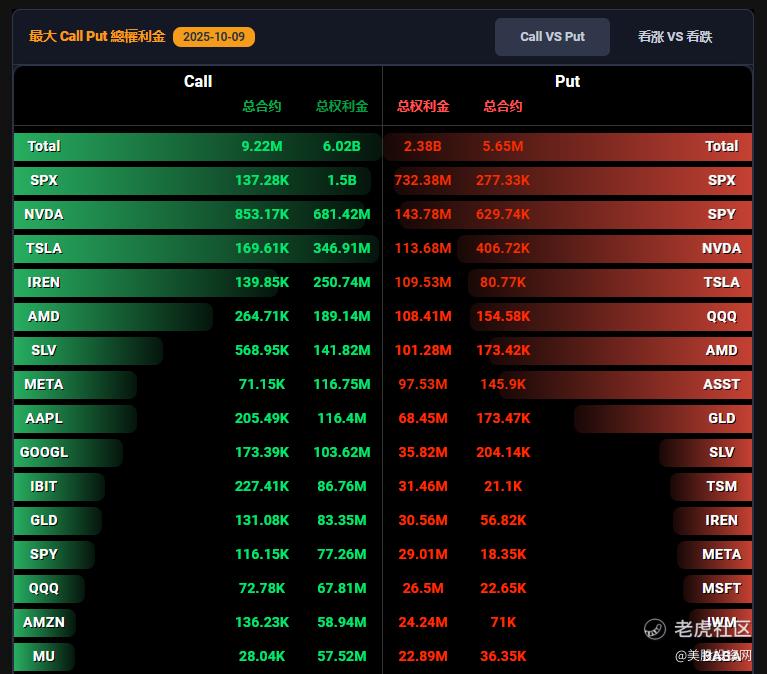The image size is (767, 674).
Task: Click the MSFT ticker in Put list
Action: 722,588
